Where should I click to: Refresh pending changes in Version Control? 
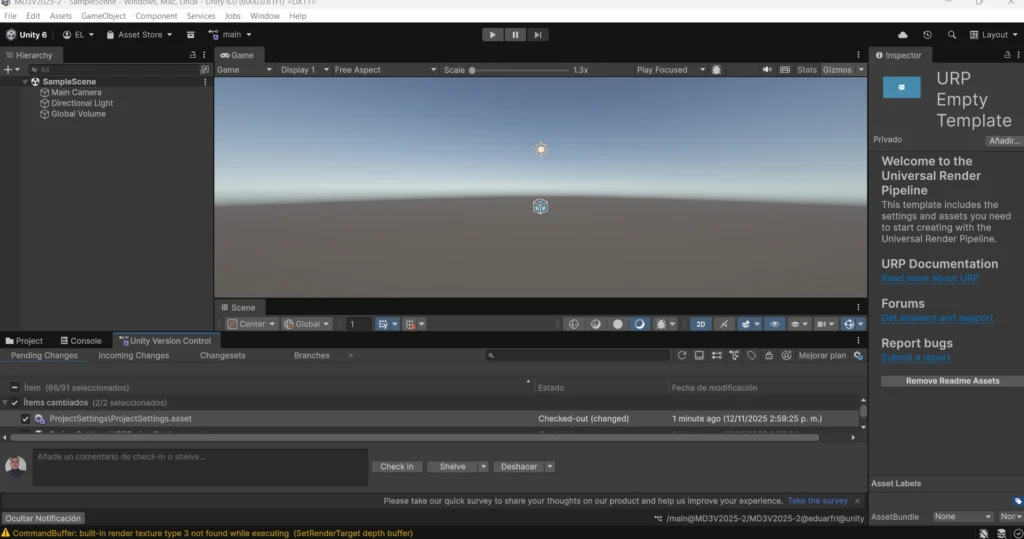[682, 355]
